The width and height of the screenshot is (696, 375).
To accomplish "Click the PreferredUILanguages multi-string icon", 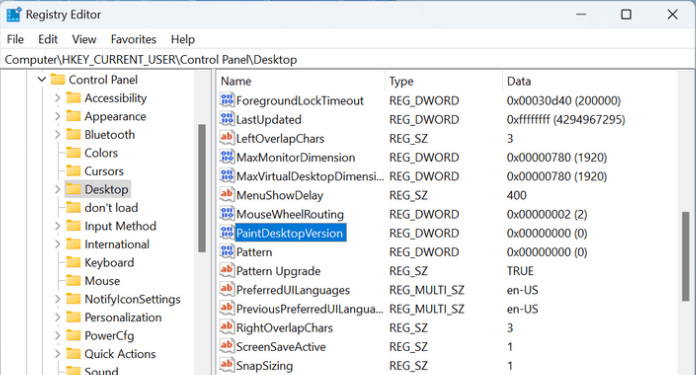I will click(227, 289).
